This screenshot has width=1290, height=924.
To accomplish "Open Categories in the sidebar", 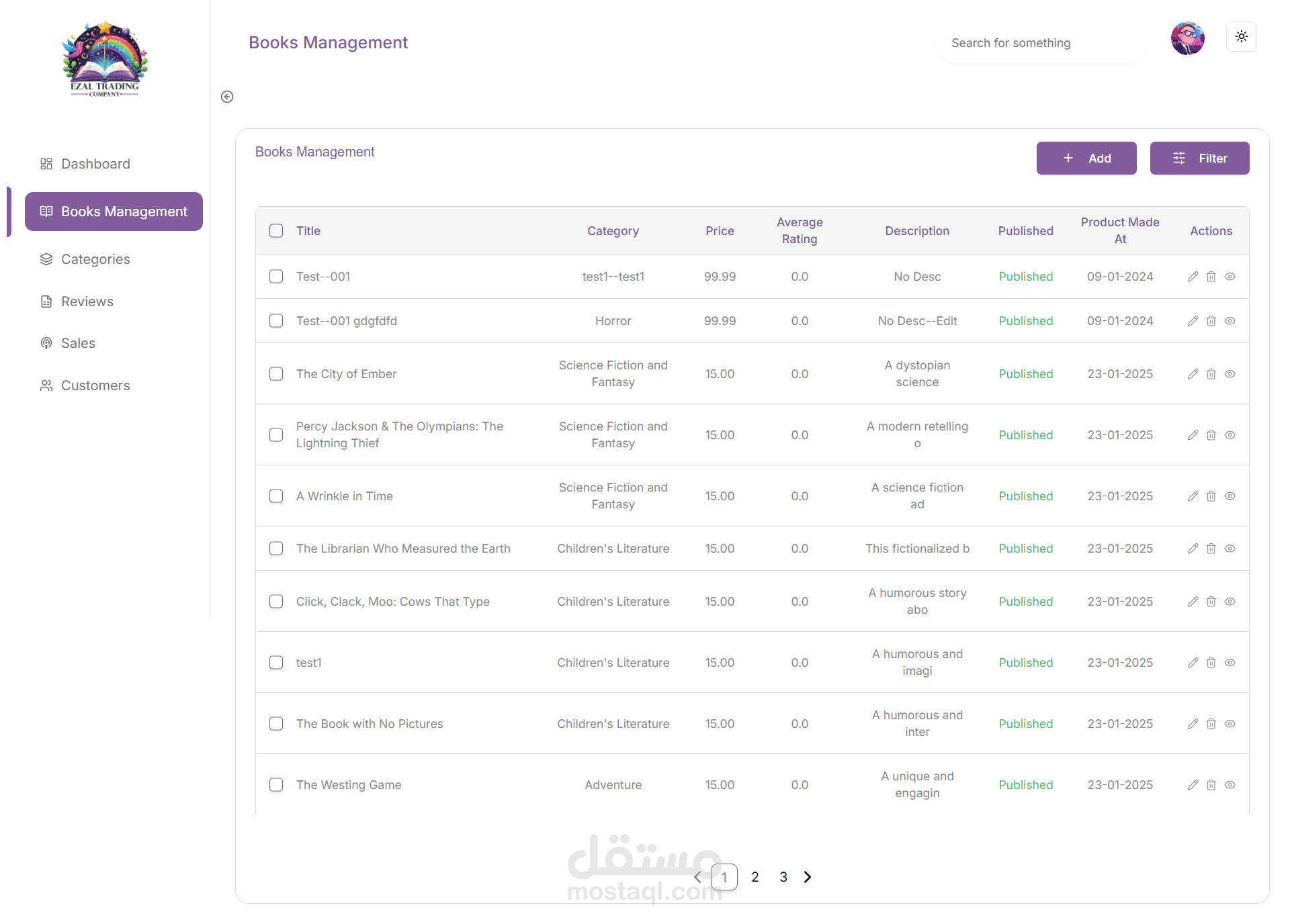I will click(x=95, y=259).
